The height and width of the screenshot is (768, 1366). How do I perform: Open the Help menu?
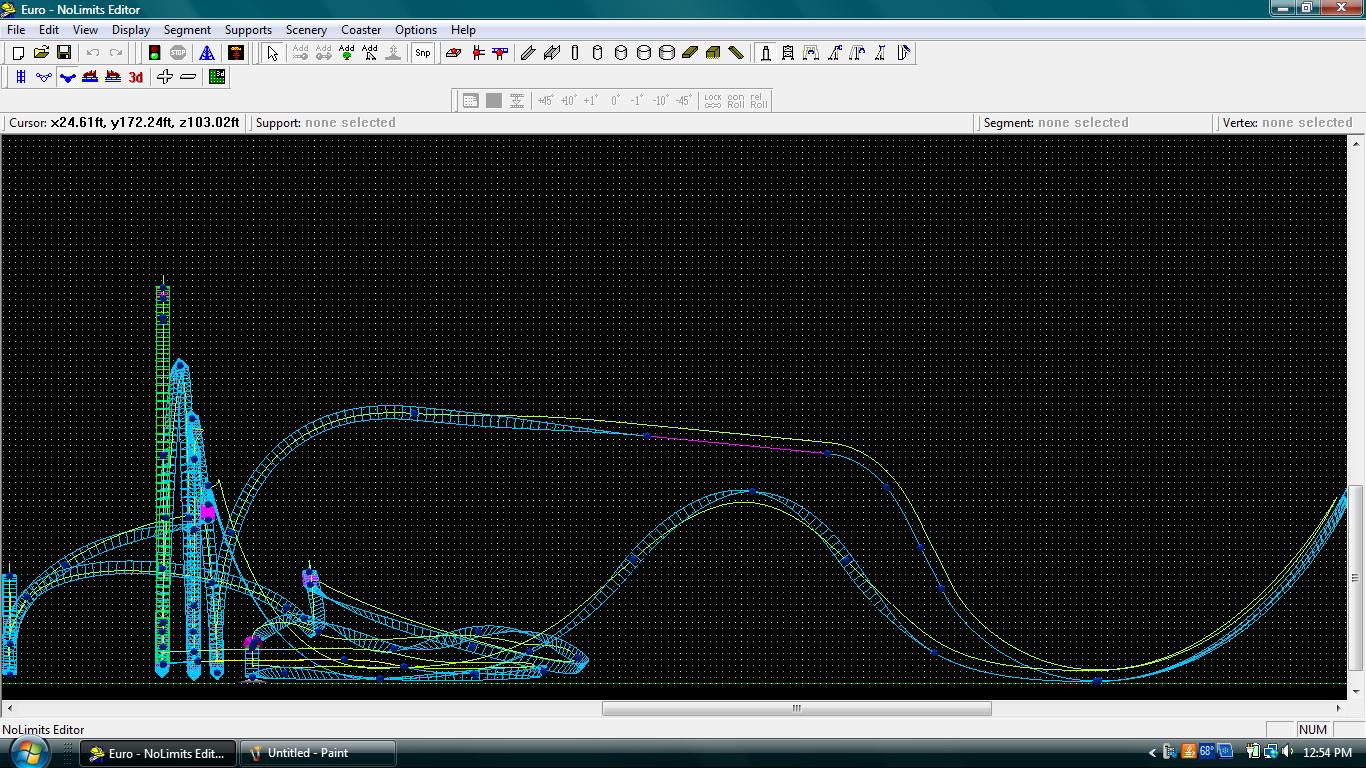(463, 30)
